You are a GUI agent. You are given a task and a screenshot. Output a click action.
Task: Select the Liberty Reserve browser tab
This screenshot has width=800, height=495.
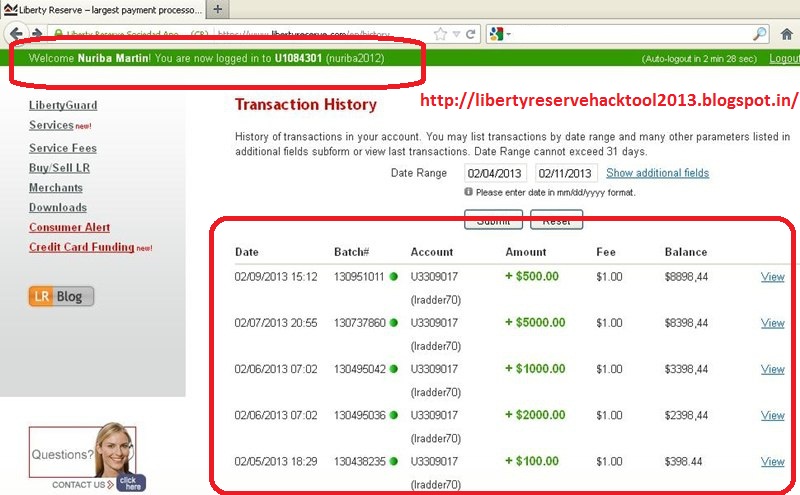click(102, 9)
